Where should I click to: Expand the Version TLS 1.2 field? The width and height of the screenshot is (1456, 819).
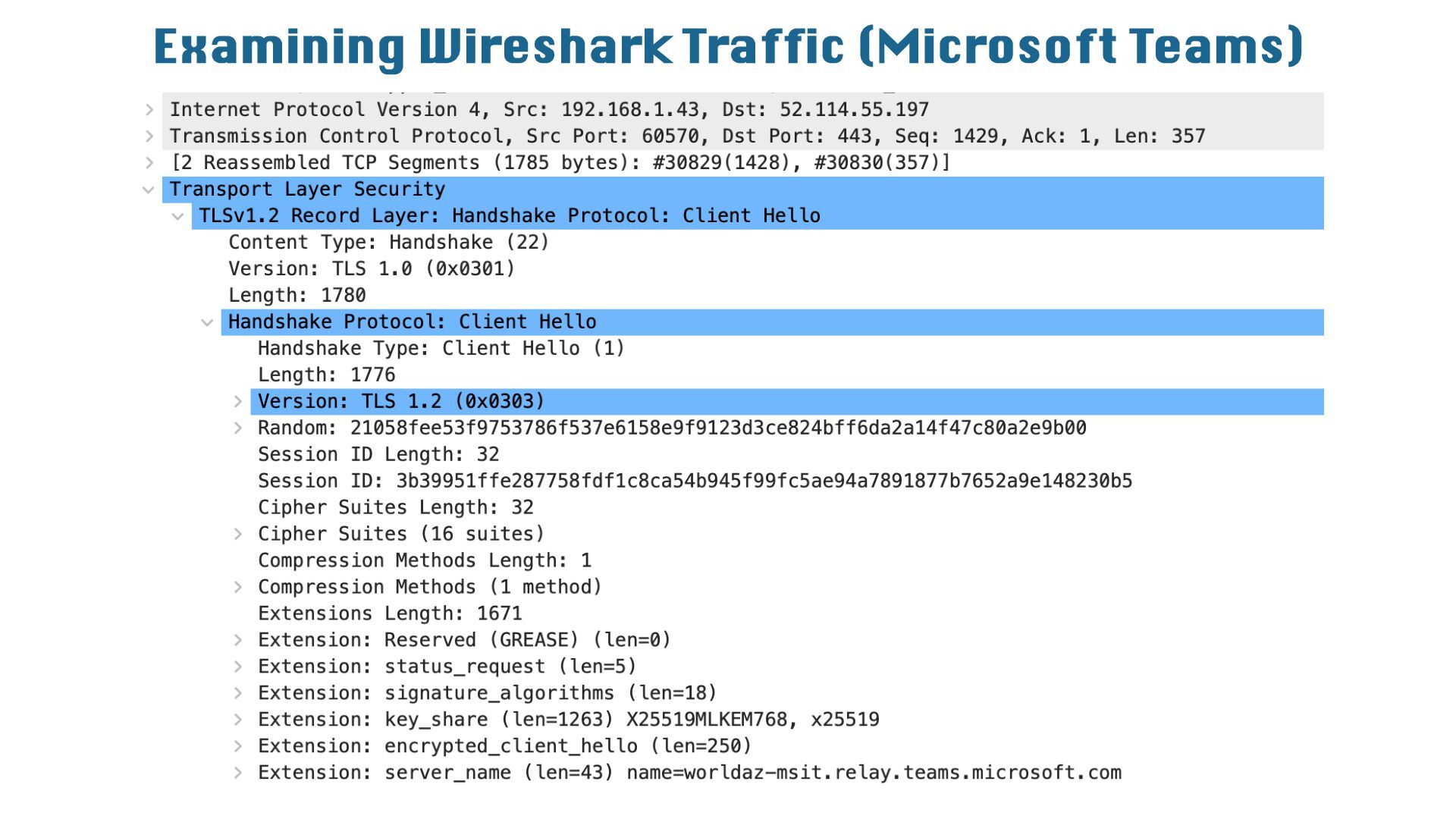click(x=237, y=401)
